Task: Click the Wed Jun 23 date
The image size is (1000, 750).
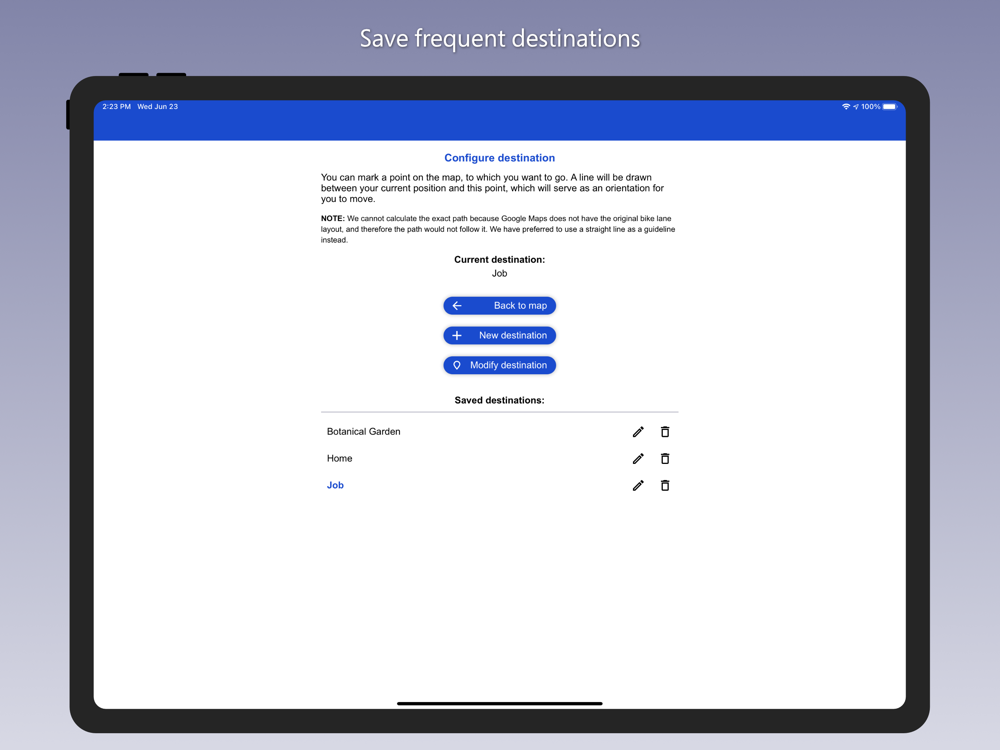Action: 158,107
